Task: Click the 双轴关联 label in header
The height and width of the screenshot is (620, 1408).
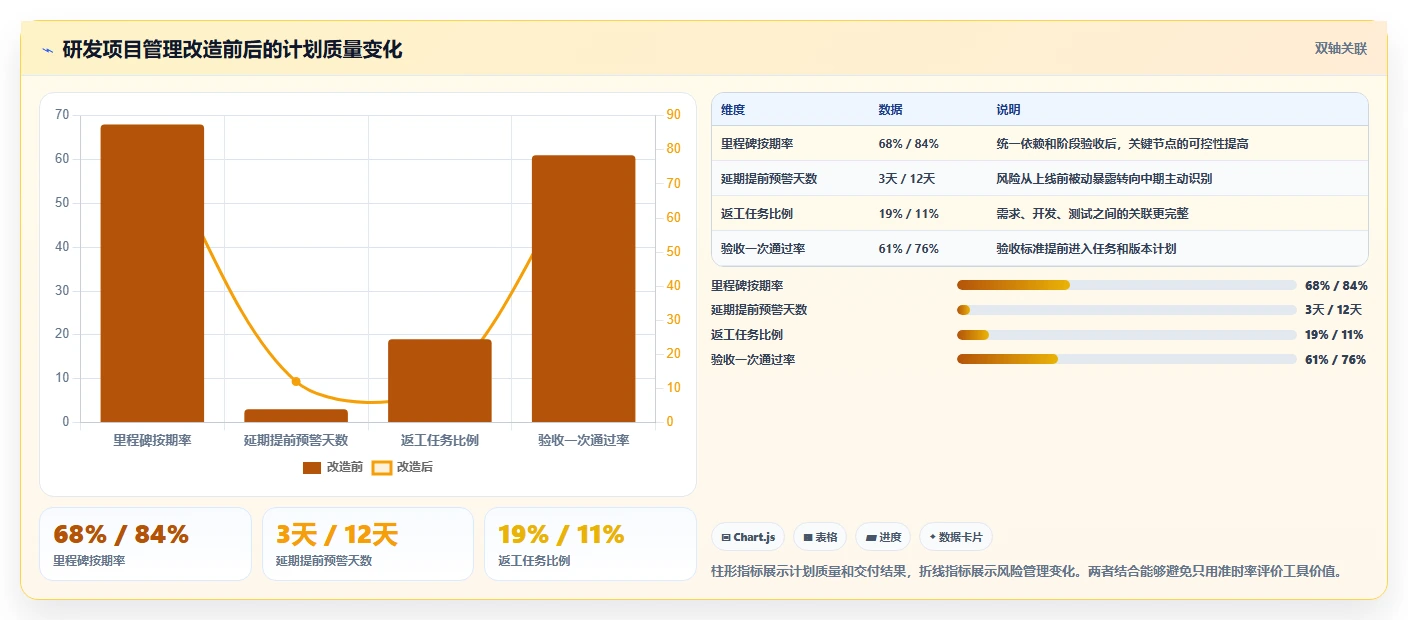Action: pyautogui.click(x=1340, y=48)
